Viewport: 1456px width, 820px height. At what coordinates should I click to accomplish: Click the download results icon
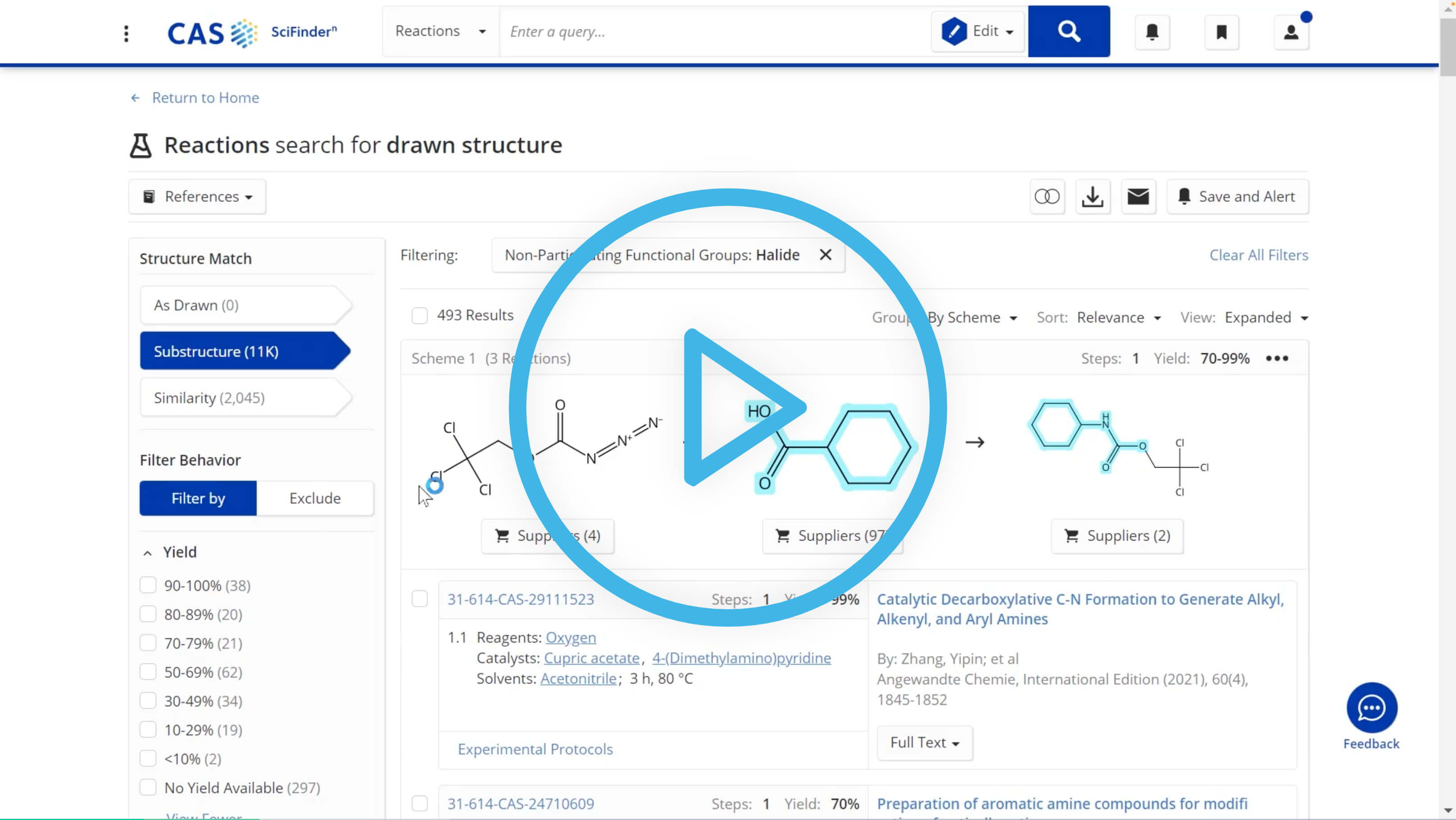1093,196
